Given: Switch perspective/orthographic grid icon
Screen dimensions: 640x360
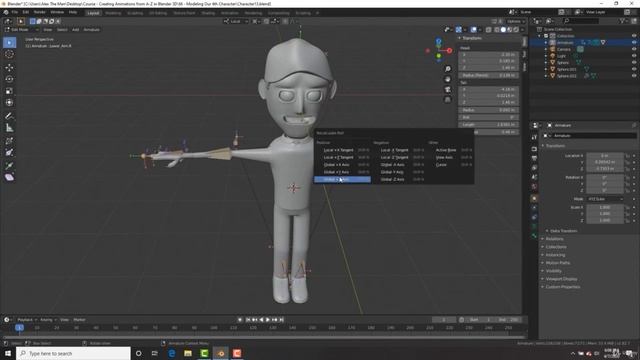Looking at the screenshot, I should coord(448,100).
